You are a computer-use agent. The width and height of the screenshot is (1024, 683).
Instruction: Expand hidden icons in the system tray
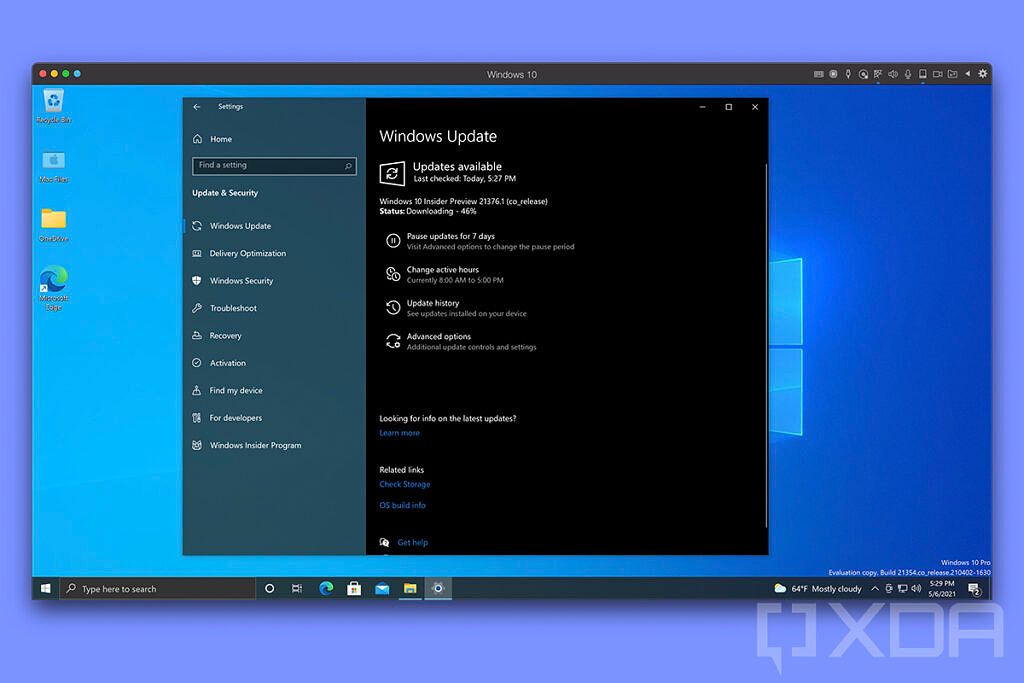[875, 588]
